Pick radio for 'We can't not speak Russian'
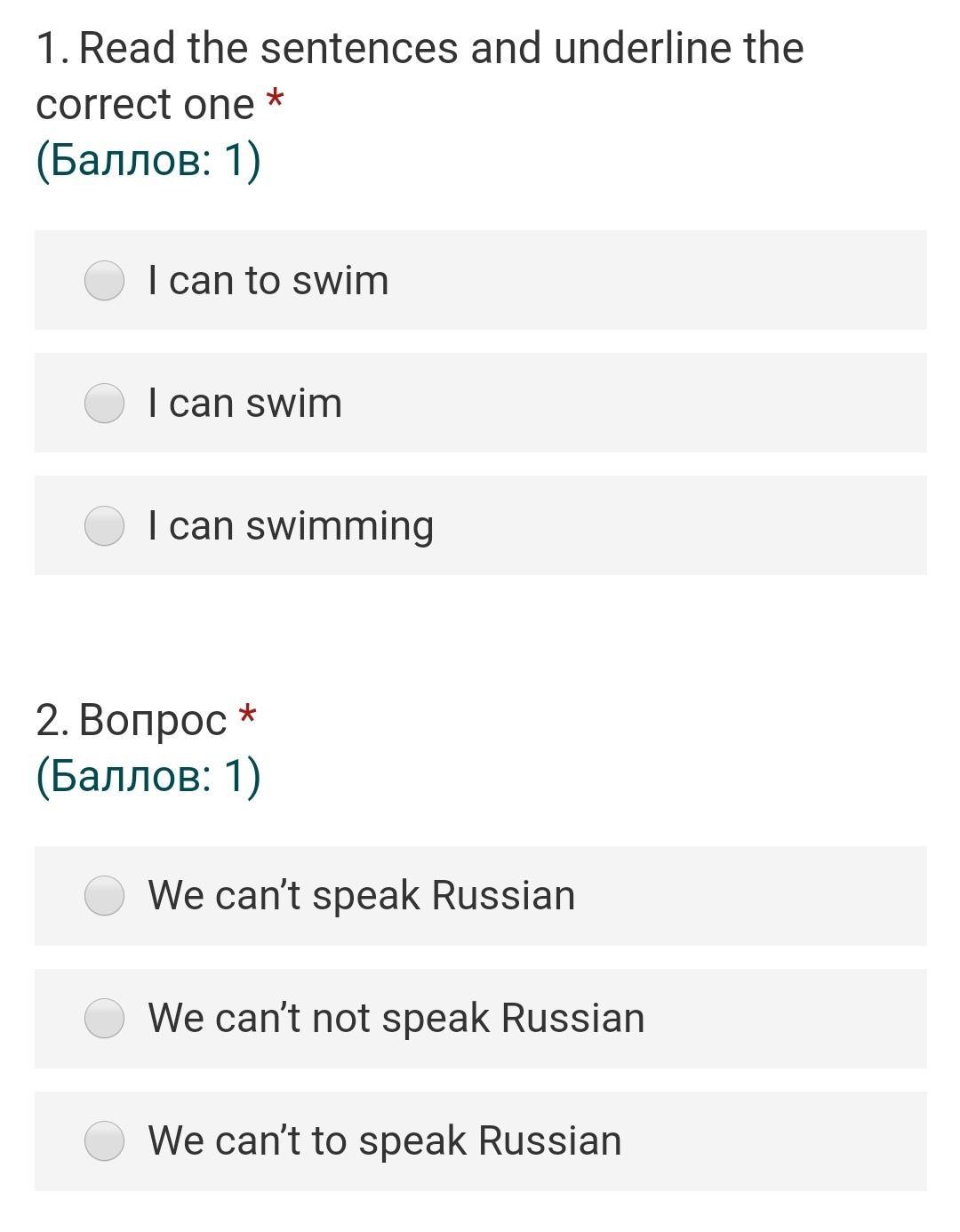 click(104, 1018)
